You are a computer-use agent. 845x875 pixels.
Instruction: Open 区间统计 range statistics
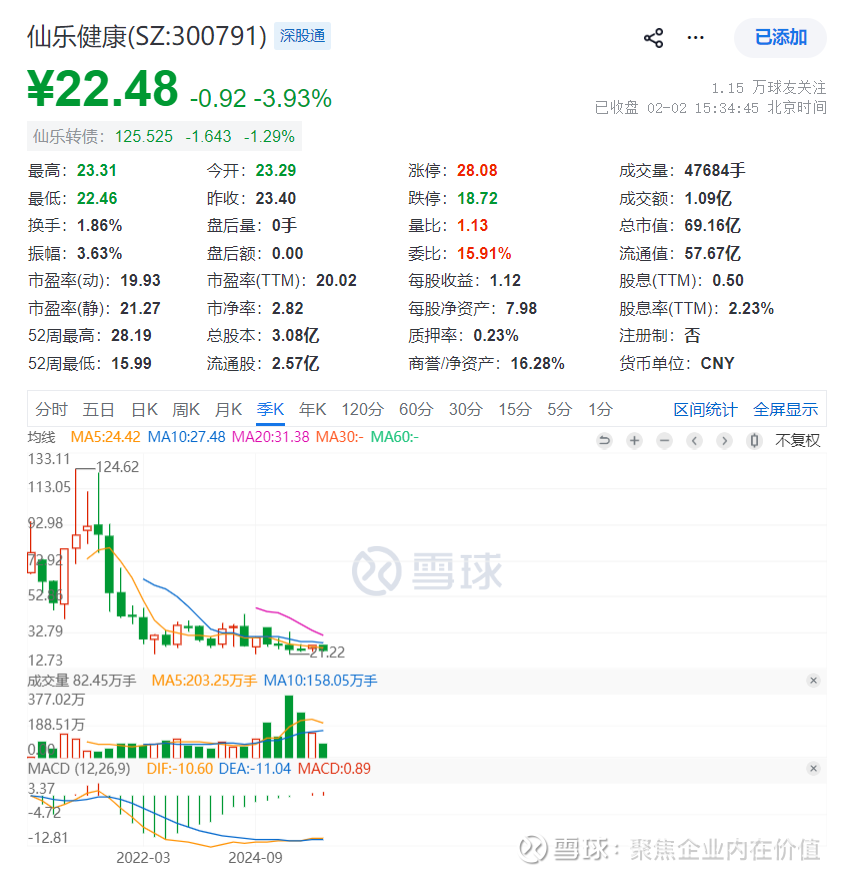[705, 410]
